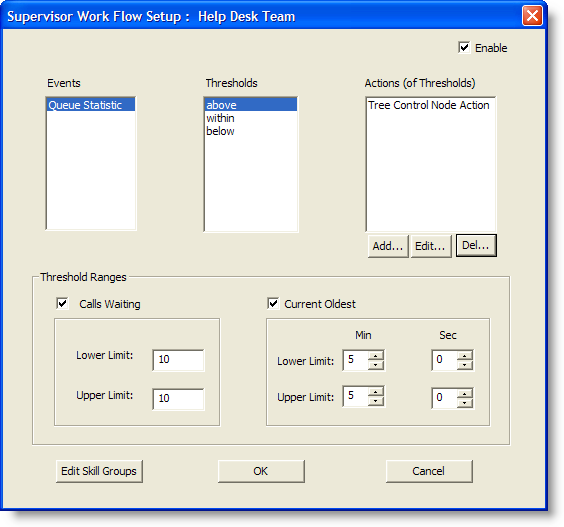Increase upper limit minutes spinner
The width and height of the screenshot is (564, 527).
pos(376,392)
